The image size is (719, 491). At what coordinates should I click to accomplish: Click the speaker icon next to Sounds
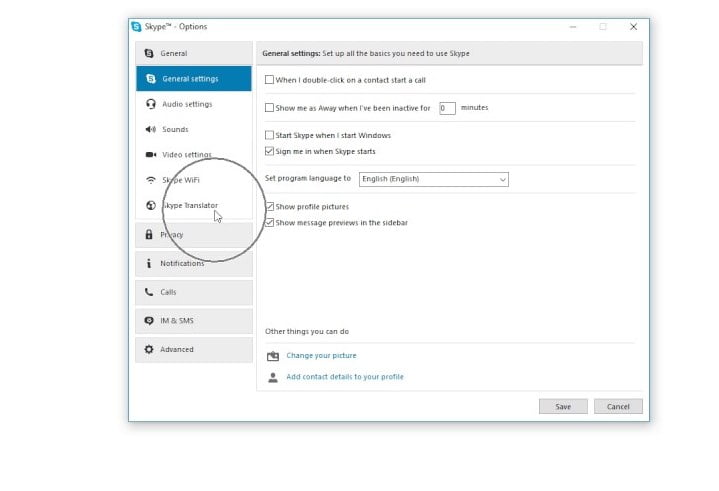151,129
